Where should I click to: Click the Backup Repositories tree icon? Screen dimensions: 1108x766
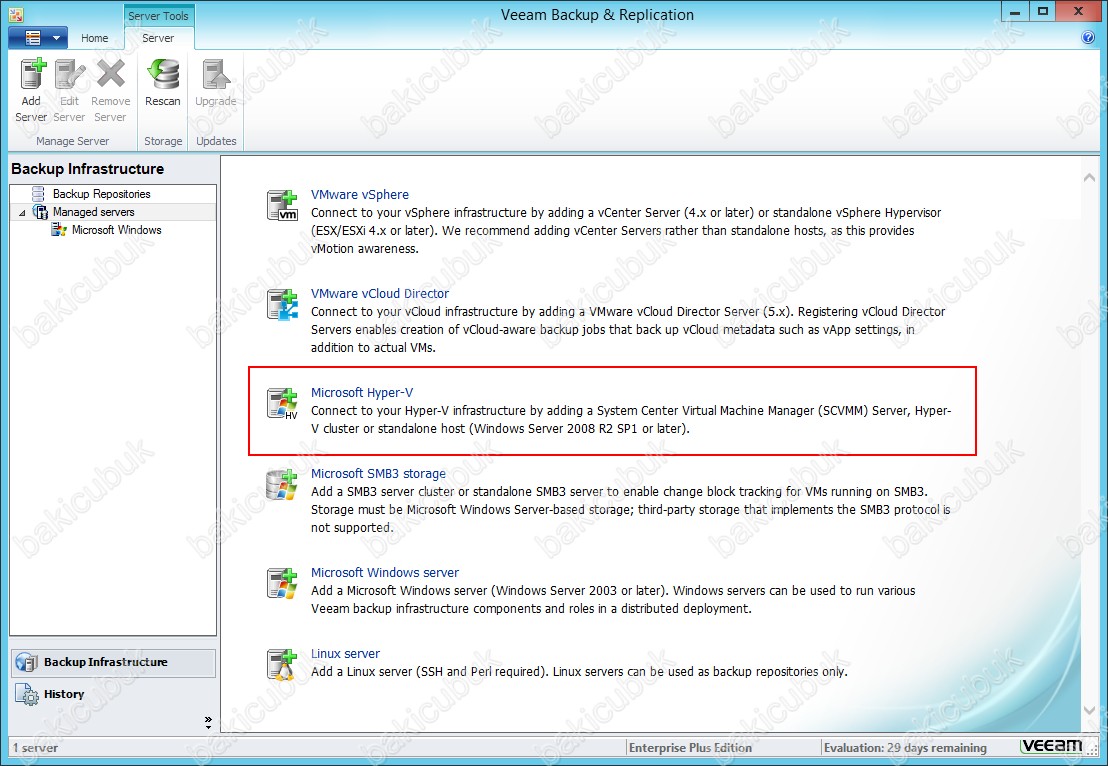click(x=38, y=194)
